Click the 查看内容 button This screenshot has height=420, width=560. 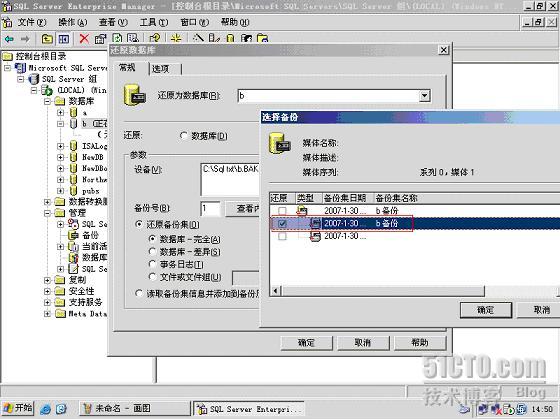[243, 209]
